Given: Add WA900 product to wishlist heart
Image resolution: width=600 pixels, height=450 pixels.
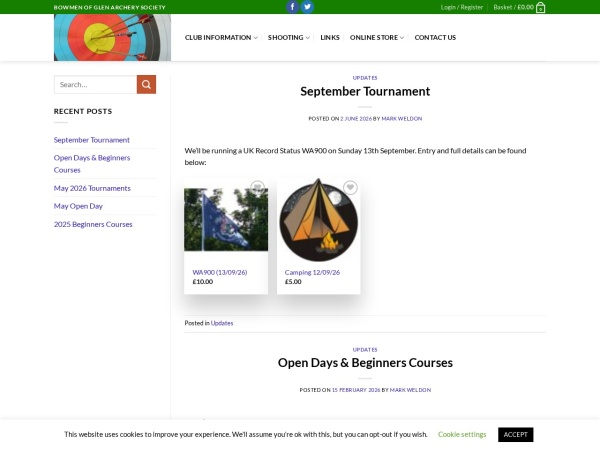Looking at the screenshot, I should [258, 188].
